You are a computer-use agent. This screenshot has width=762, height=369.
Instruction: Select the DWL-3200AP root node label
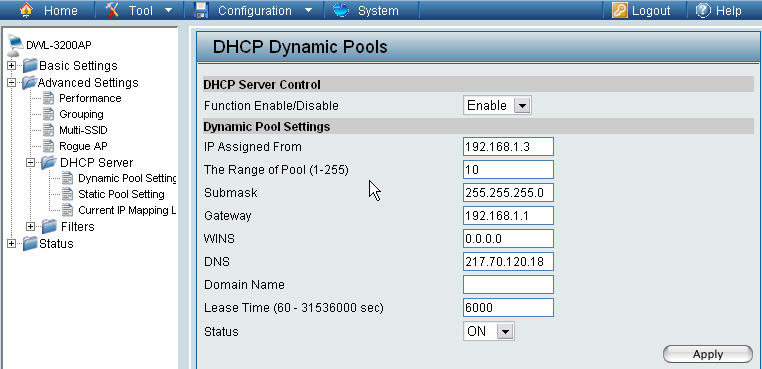(x=58, y=45)
